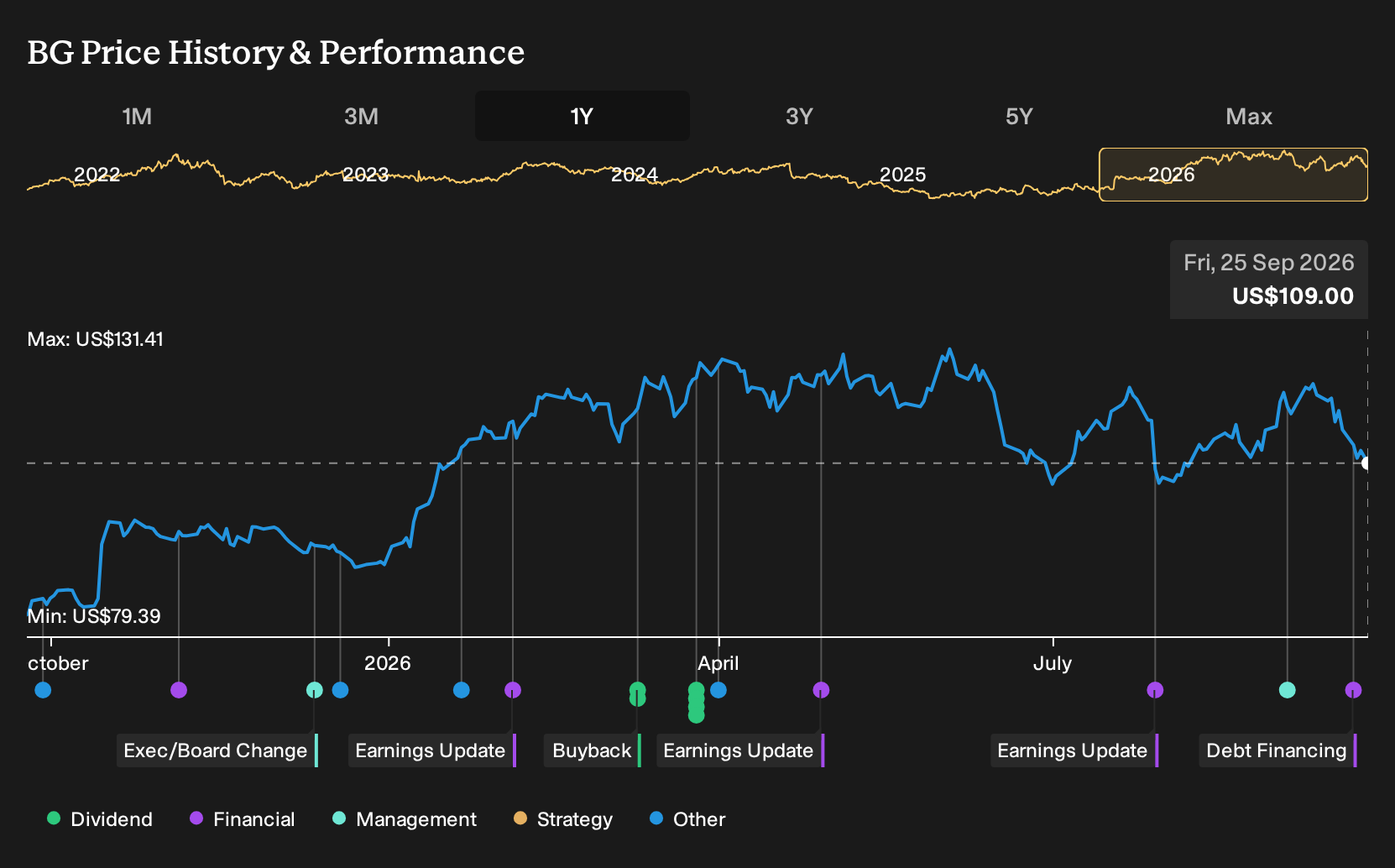Switch to the 5Y time range
Viewport: 1395px width, 868px height.
[1019, 116]
